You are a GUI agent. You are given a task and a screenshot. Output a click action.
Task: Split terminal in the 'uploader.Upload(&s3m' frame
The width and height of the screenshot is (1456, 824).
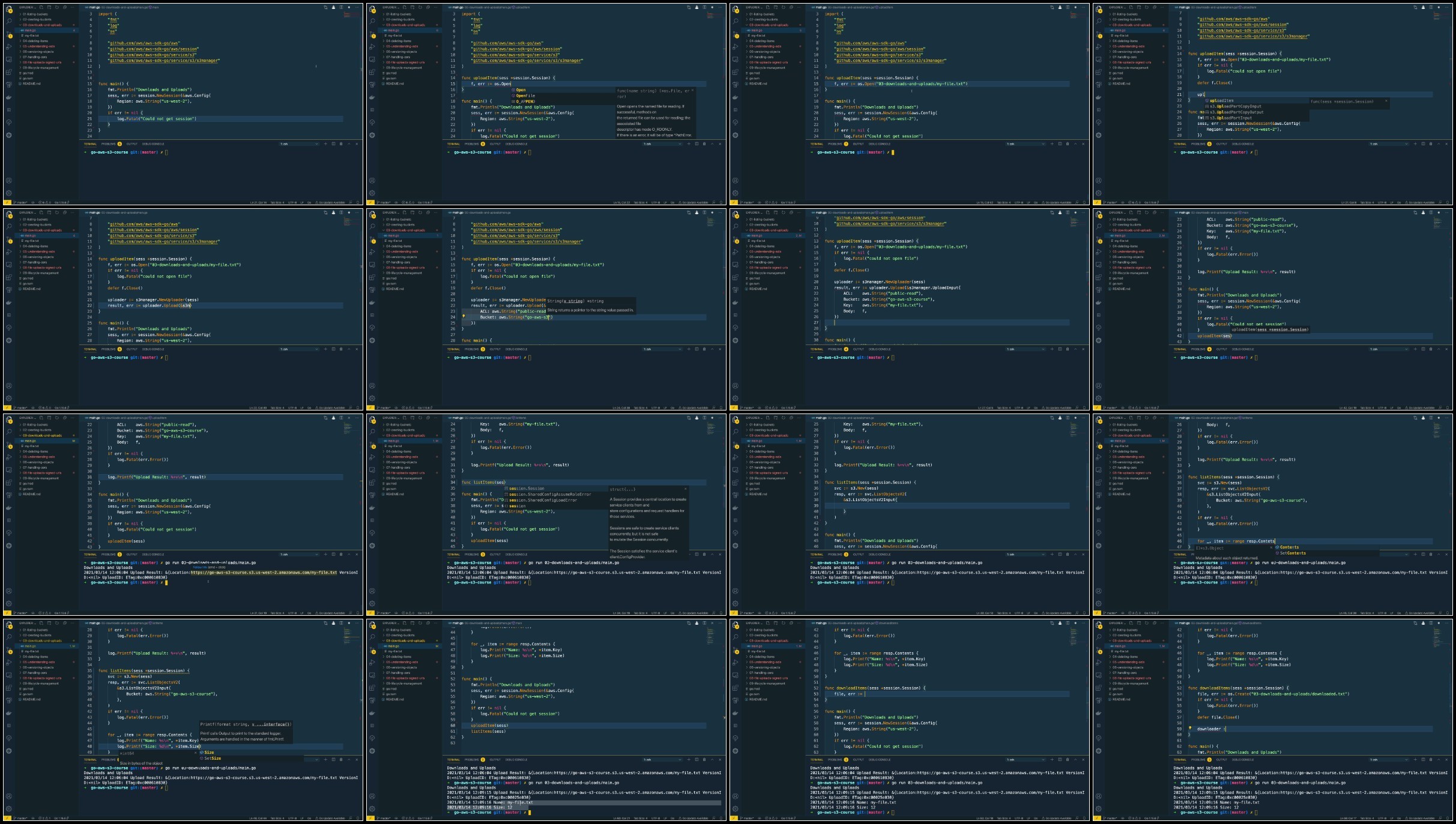click(334, 349)
